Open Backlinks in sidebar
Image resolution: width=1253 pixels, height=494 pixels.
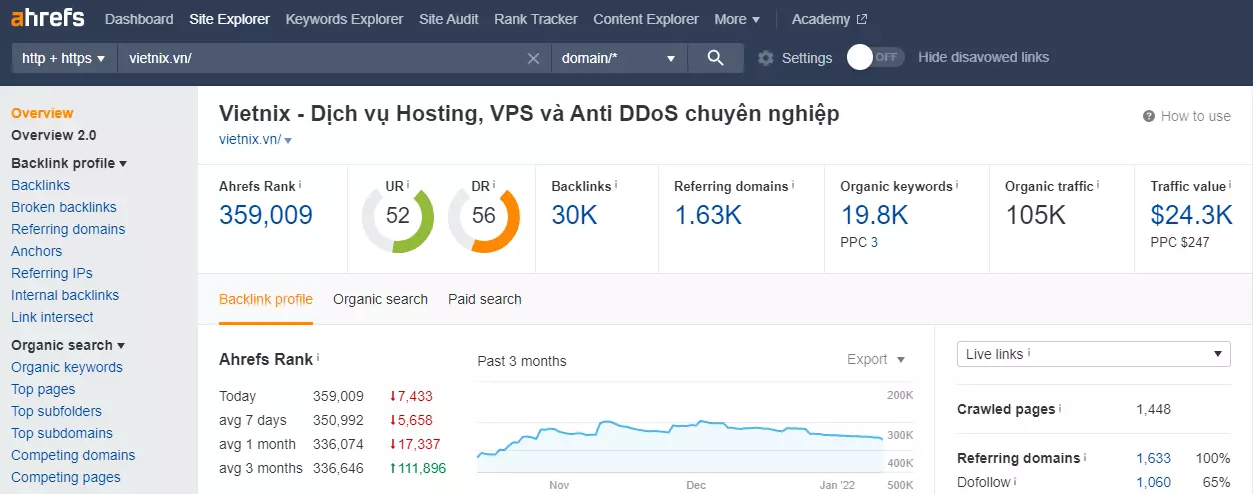[x=40, y=185]
